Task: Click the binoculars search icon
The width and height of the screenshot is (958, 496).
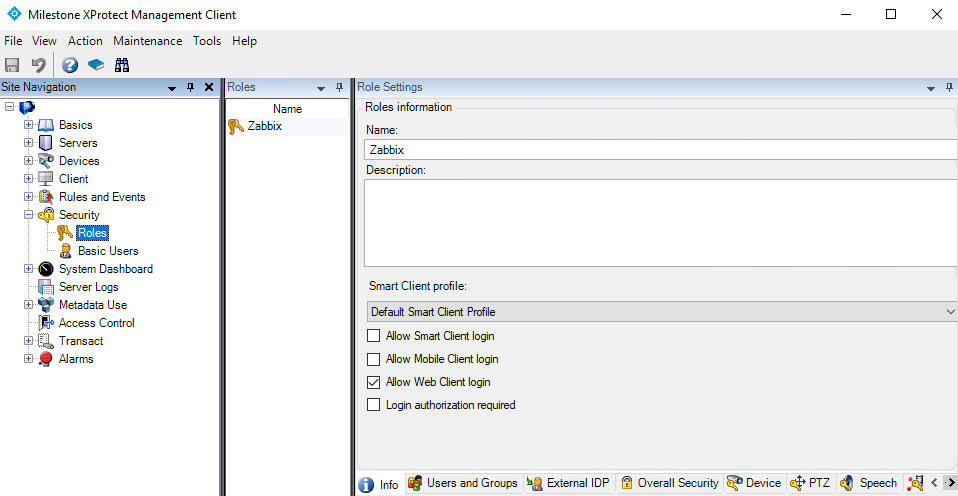Action: click(x=122, y=65)
